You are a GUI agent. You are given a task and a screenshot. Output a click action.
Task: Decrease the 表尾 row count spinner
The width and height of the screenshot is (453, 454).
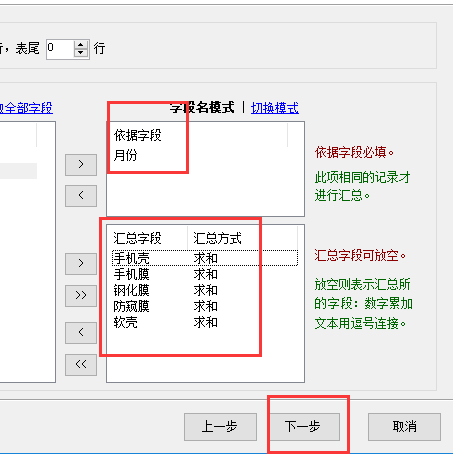click(x=80, y=53)
